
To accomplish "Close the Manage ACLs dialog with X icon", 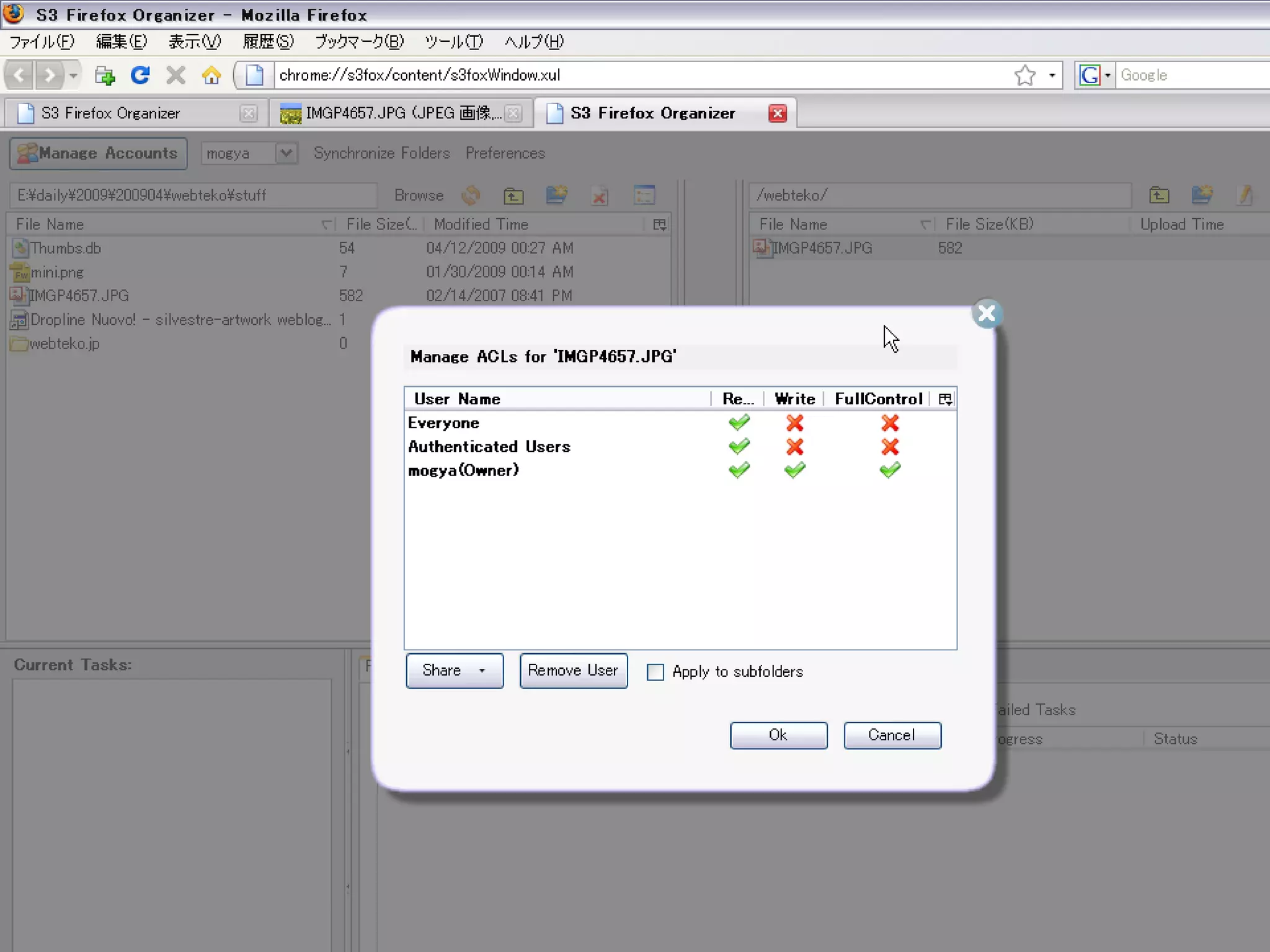I will pos(986,314).
